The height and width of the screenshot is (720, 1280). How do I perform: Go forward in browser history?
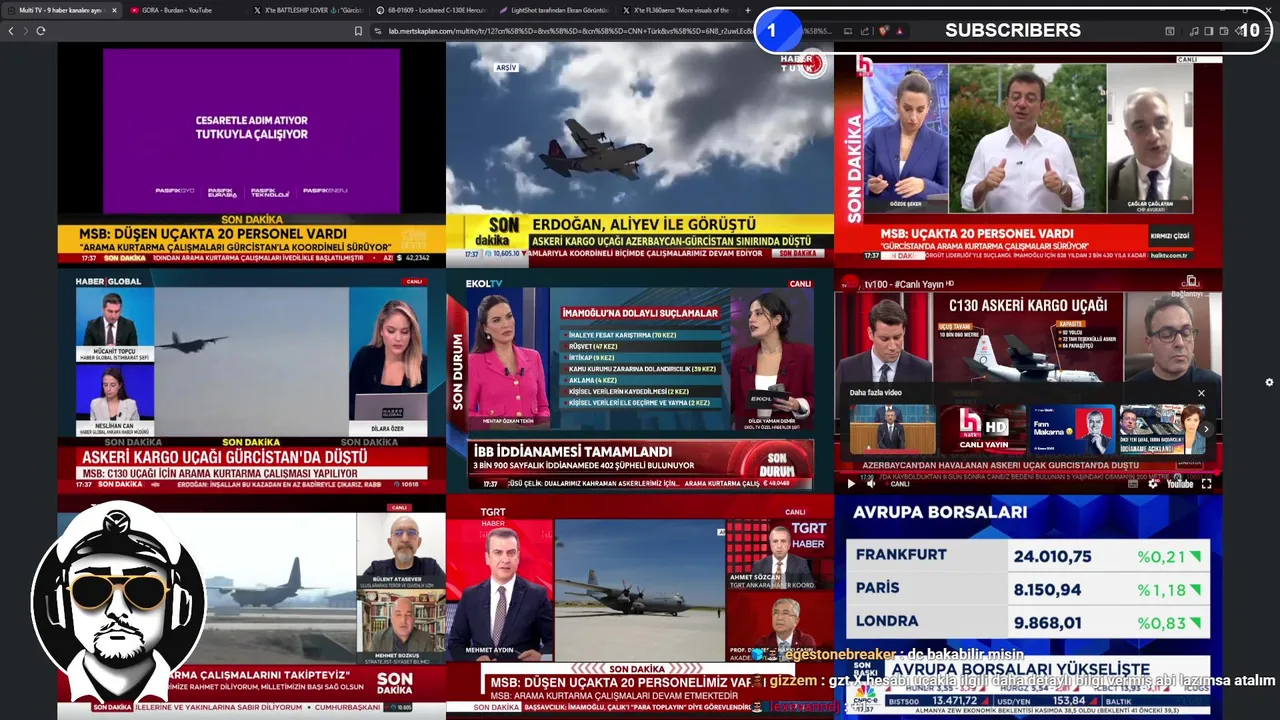pos(25,31)
